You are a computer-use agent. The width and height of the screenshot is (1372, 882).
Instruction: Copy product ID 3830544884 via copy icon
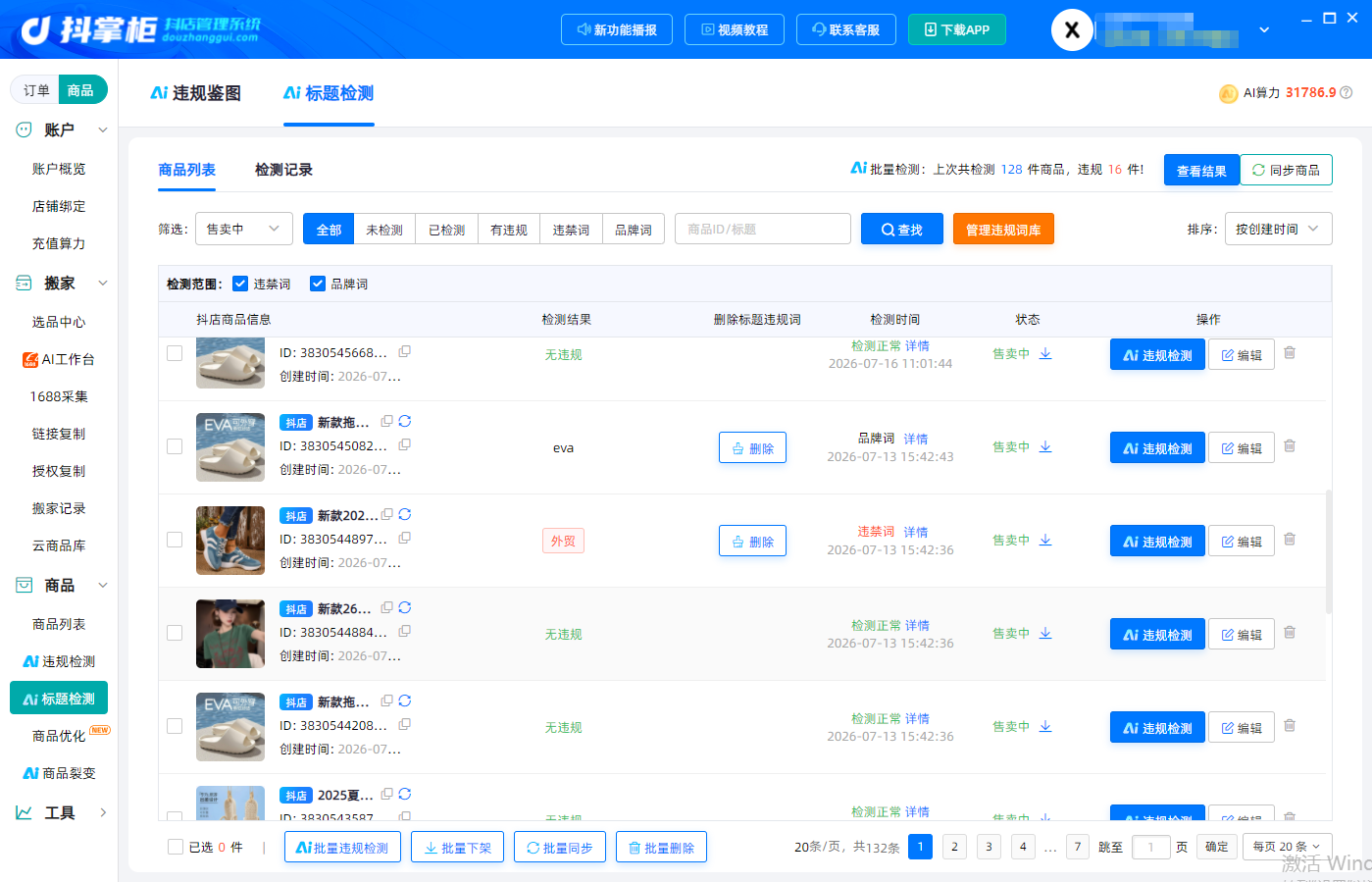click(x=404, y=631)
